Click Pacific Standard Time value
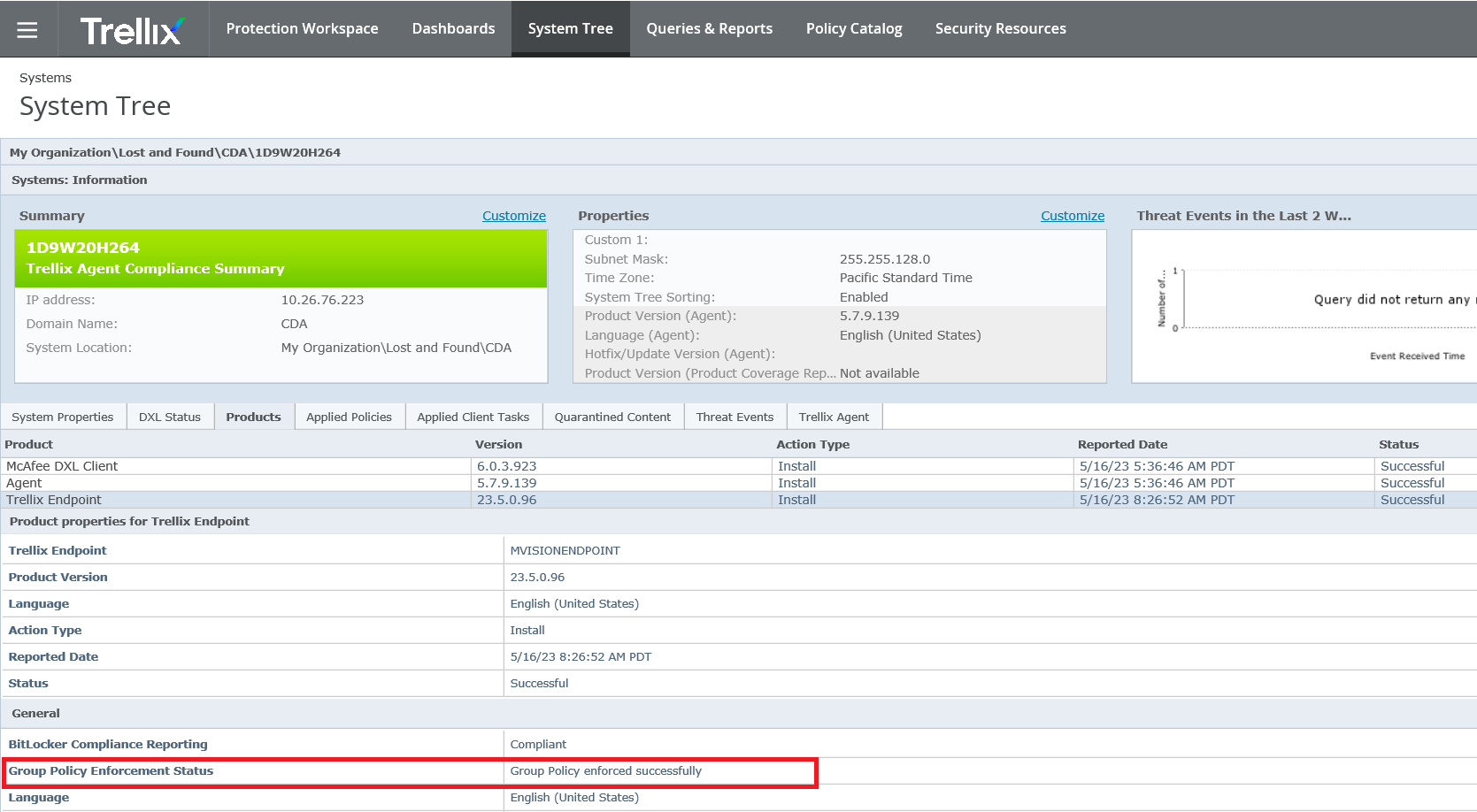The height and width of the screenshot is (812, 1477). (x=905, y=278)
